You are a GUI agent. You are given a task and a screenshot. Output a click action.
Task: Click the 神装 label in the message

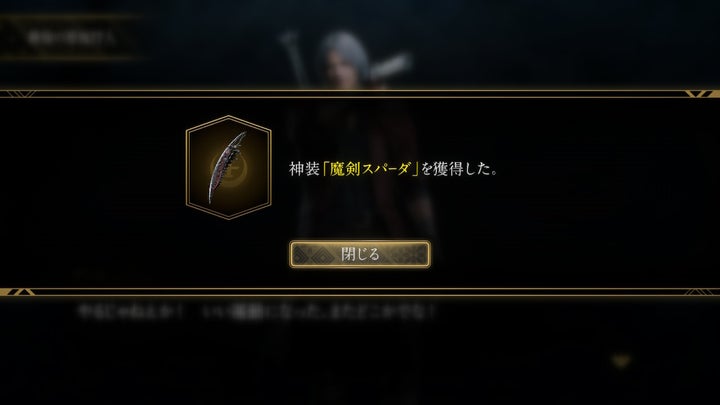304,169
